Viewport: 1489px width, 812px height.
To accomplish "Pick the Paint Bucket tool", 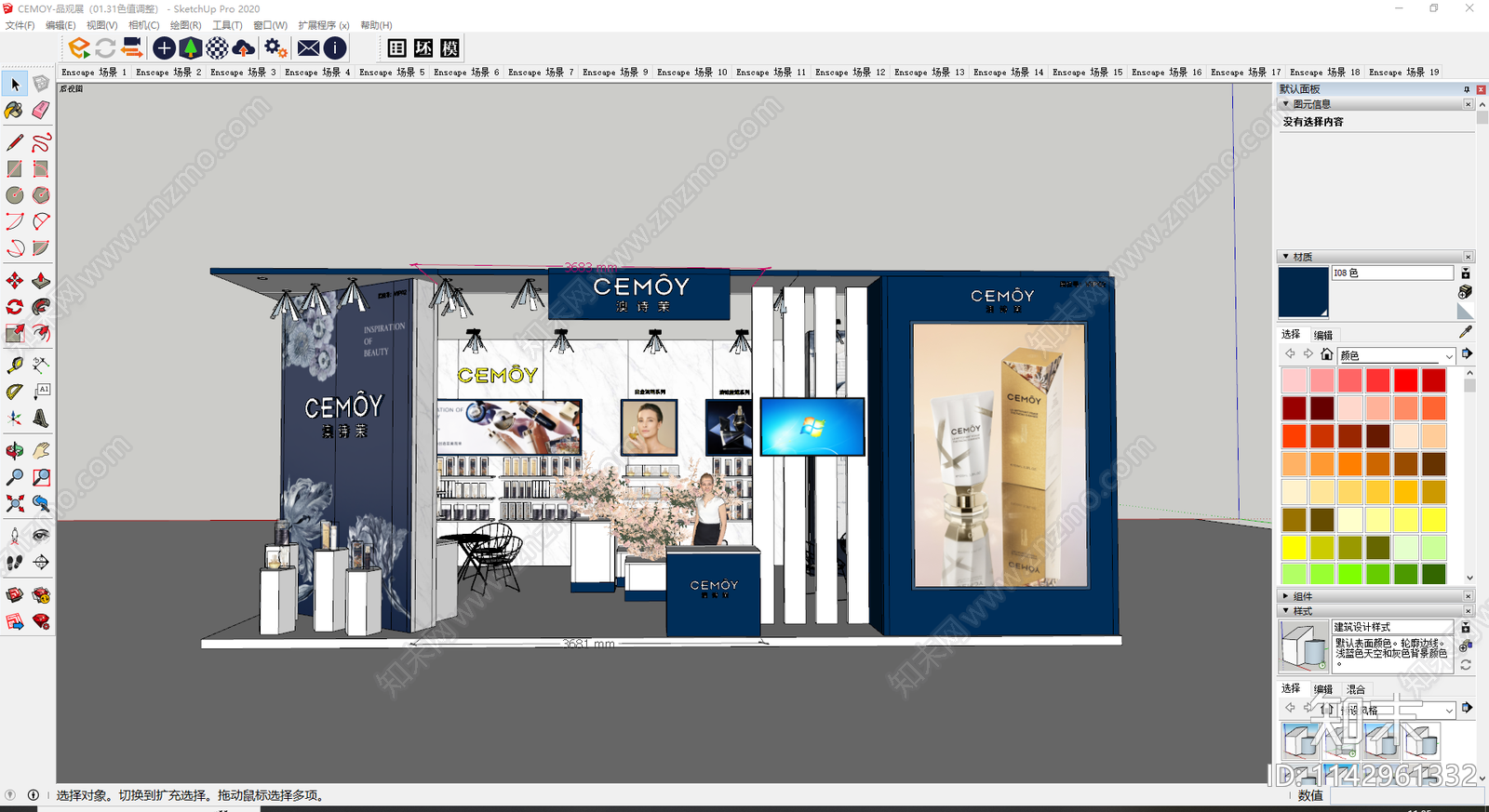I will click(15, 111).
